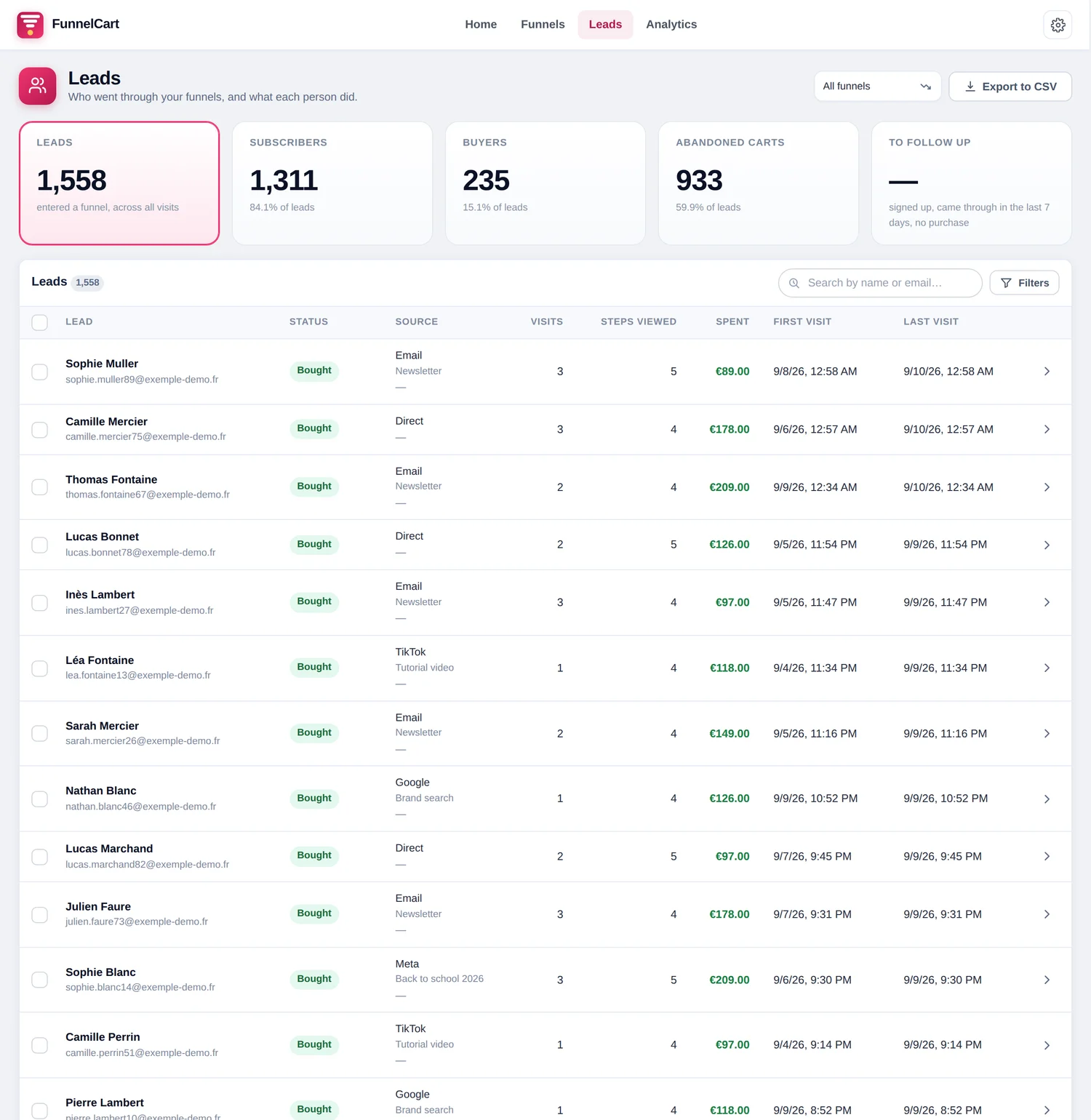Click the FunnelCart logo icon
This screenshot has width=1091, height=1120.
30,25
